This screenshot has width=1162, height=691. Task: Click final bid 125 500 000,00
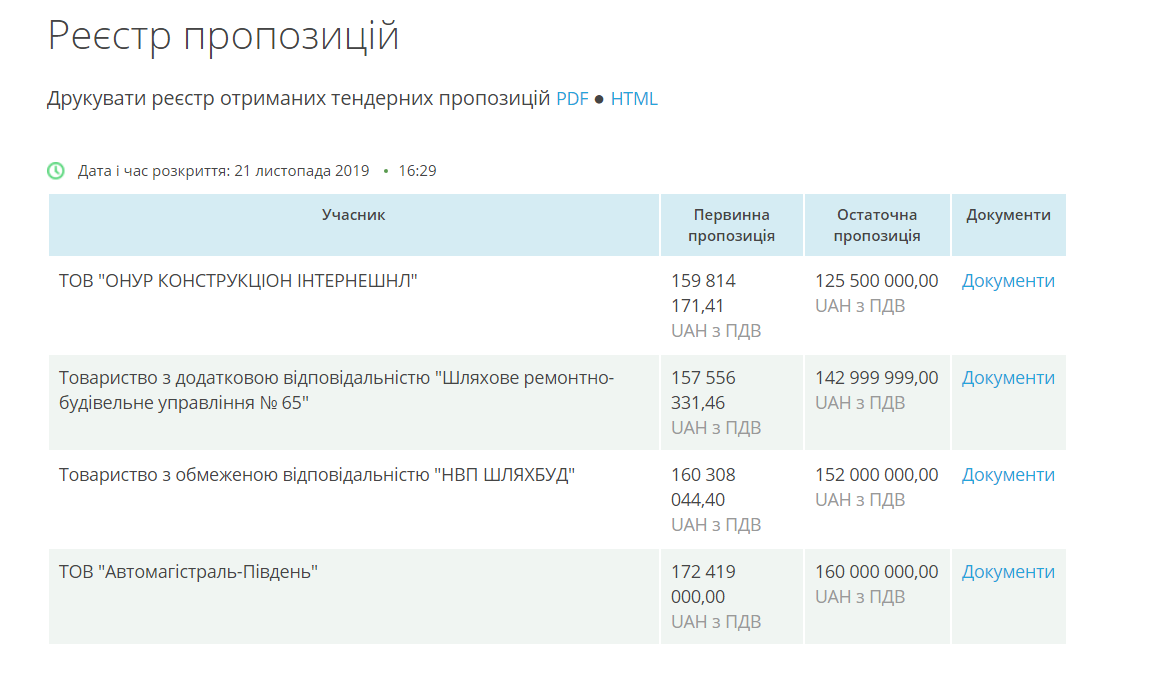tap(877, 281)
